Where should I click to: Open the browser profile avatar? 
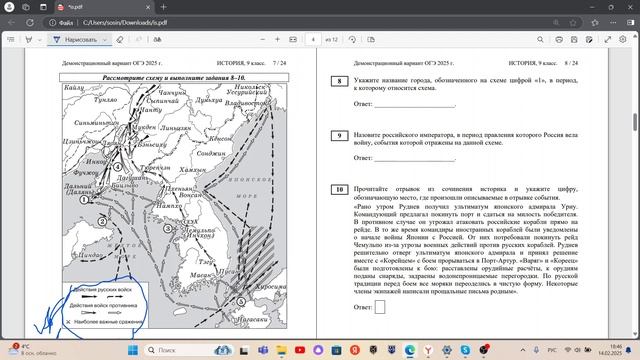[9, 7]
